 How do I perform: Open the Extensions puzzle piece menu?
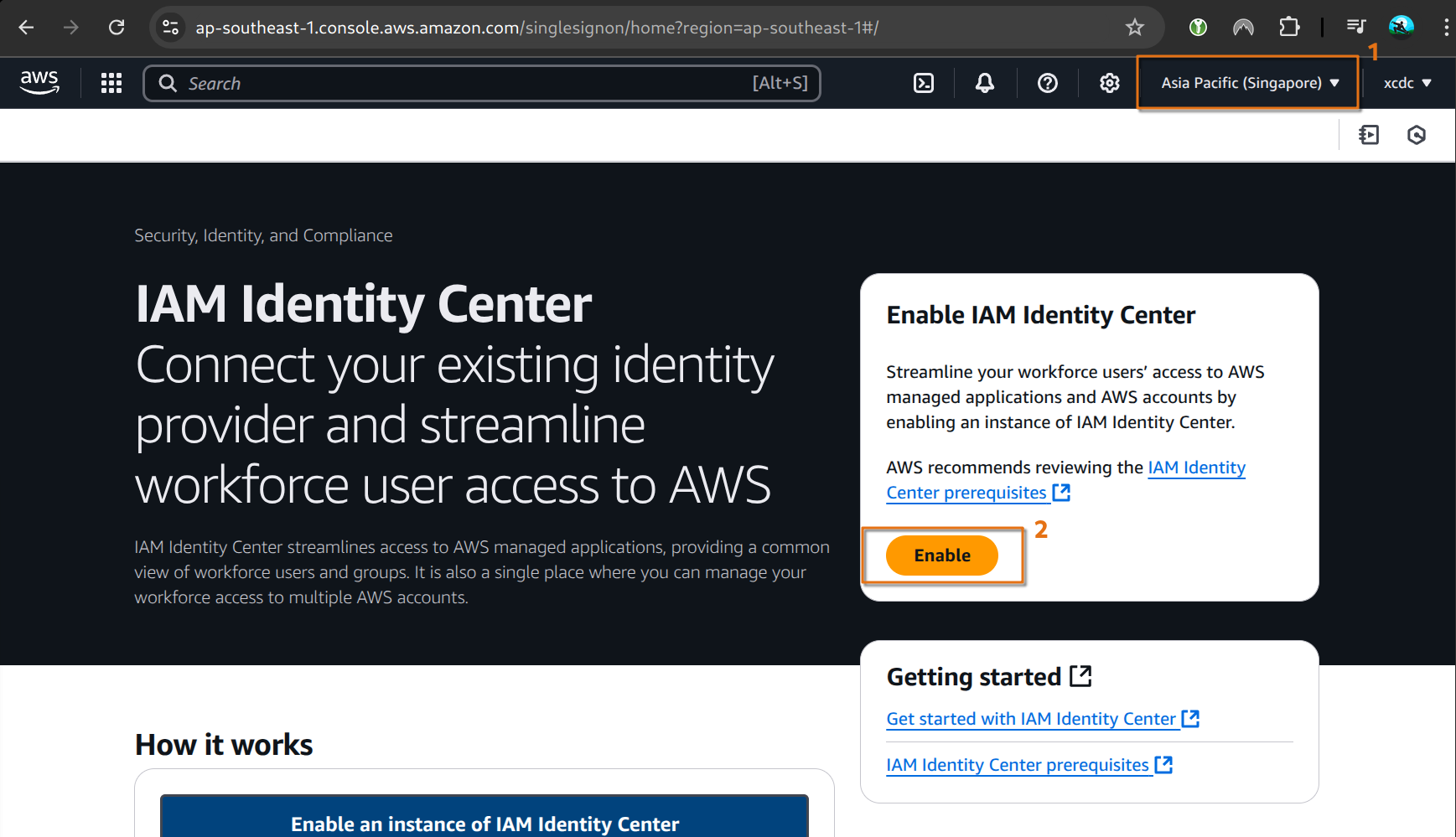click(x=1289, y=28)
